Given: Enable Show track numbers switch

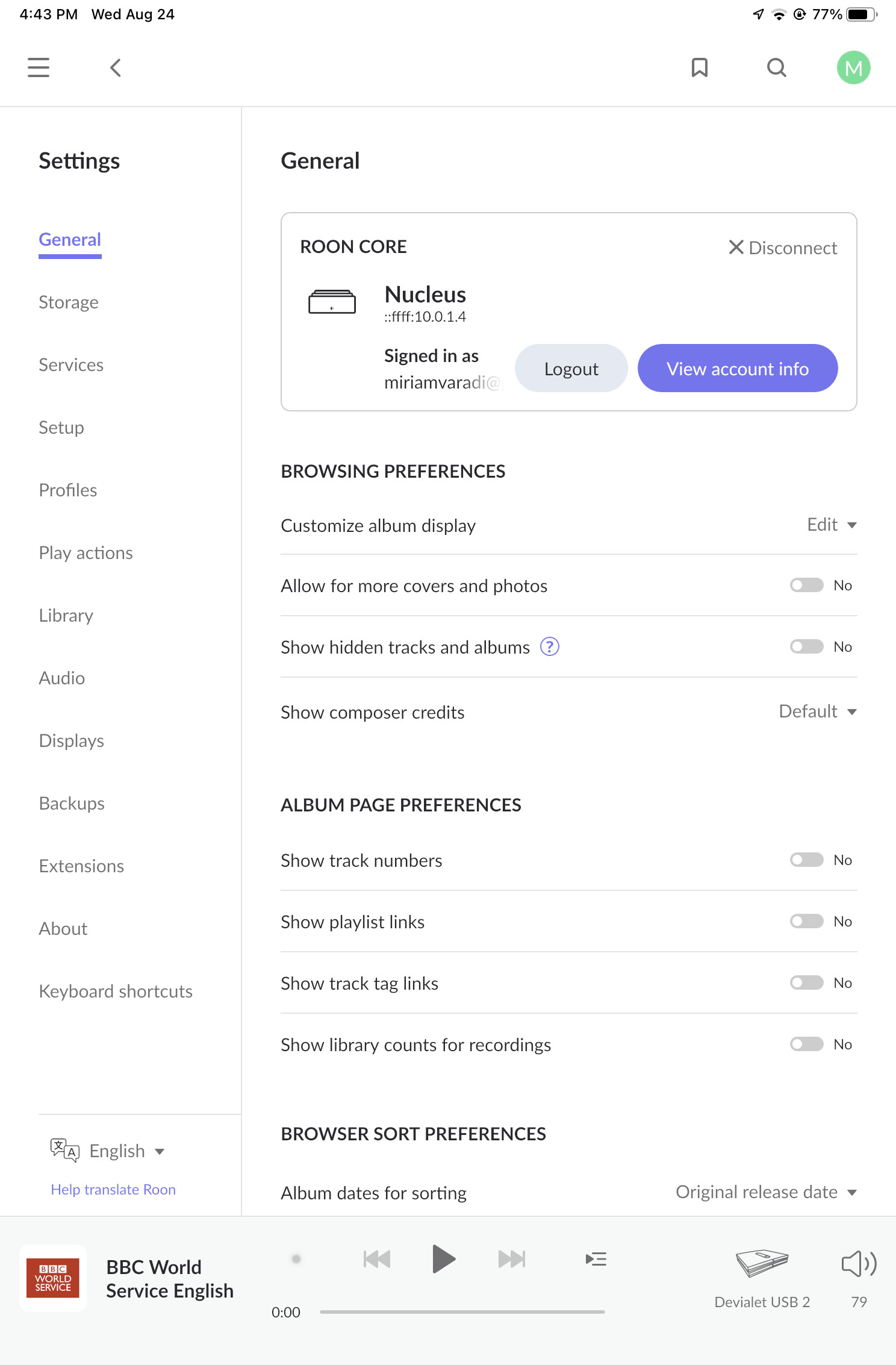Looking at the screenshot, I should [x=806, y=860].
